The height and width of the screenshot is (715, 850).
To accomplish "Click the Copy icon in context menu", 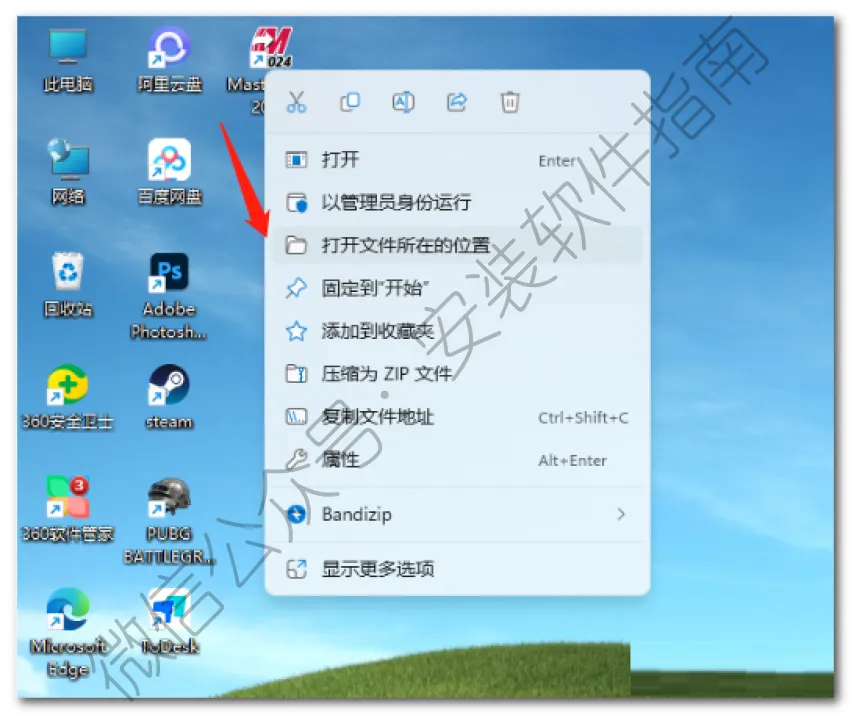I will click(350, 102).
